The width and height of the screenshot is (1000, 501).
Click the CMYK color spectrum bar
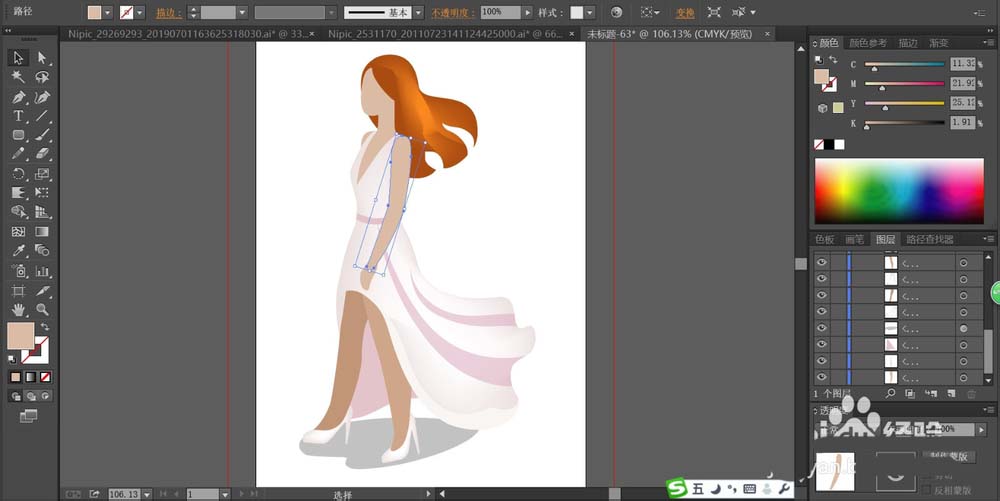(899, 190)
